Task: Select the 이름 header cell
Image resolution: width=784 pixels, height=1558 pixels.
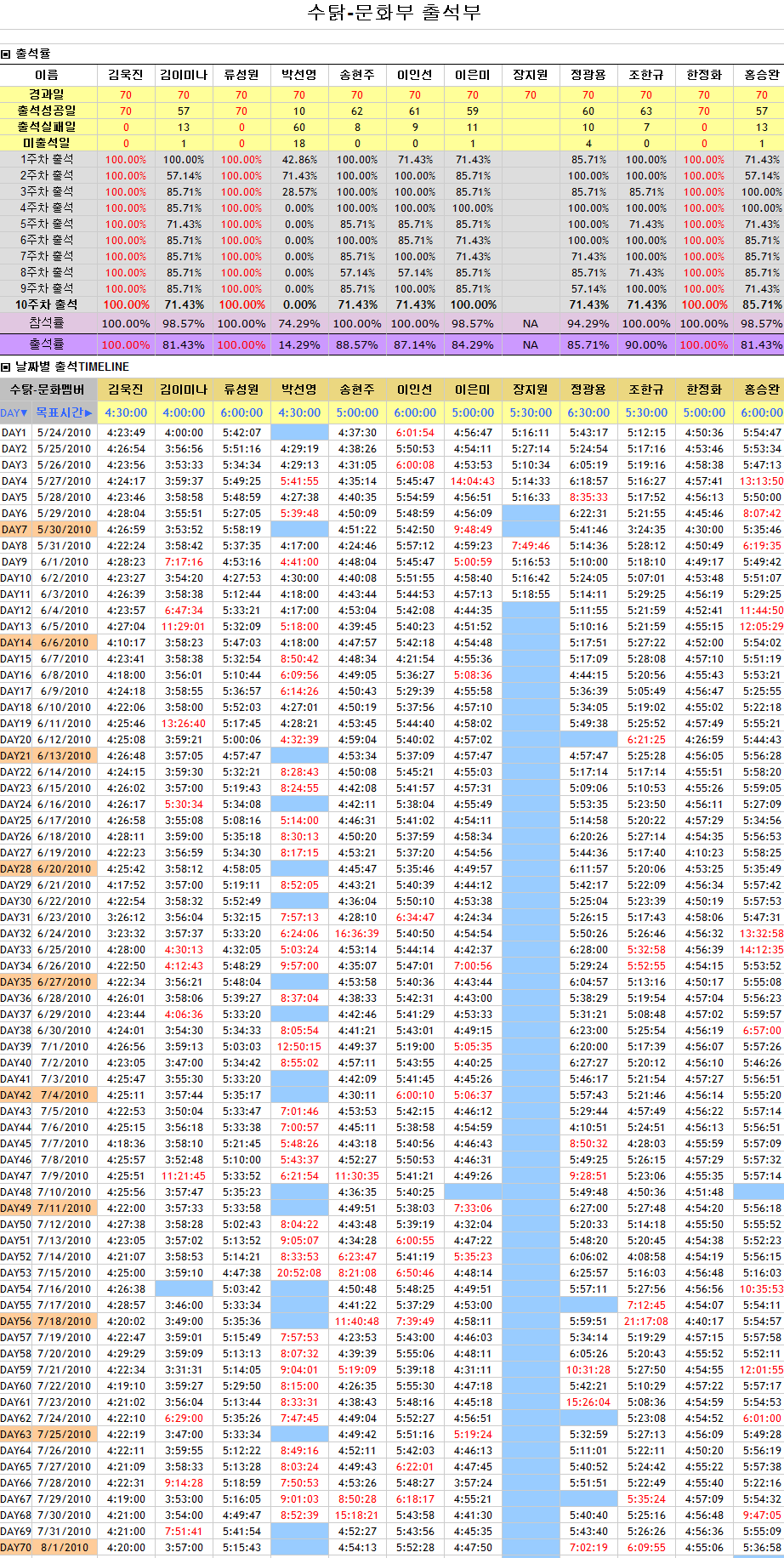Action: point(47,75)
